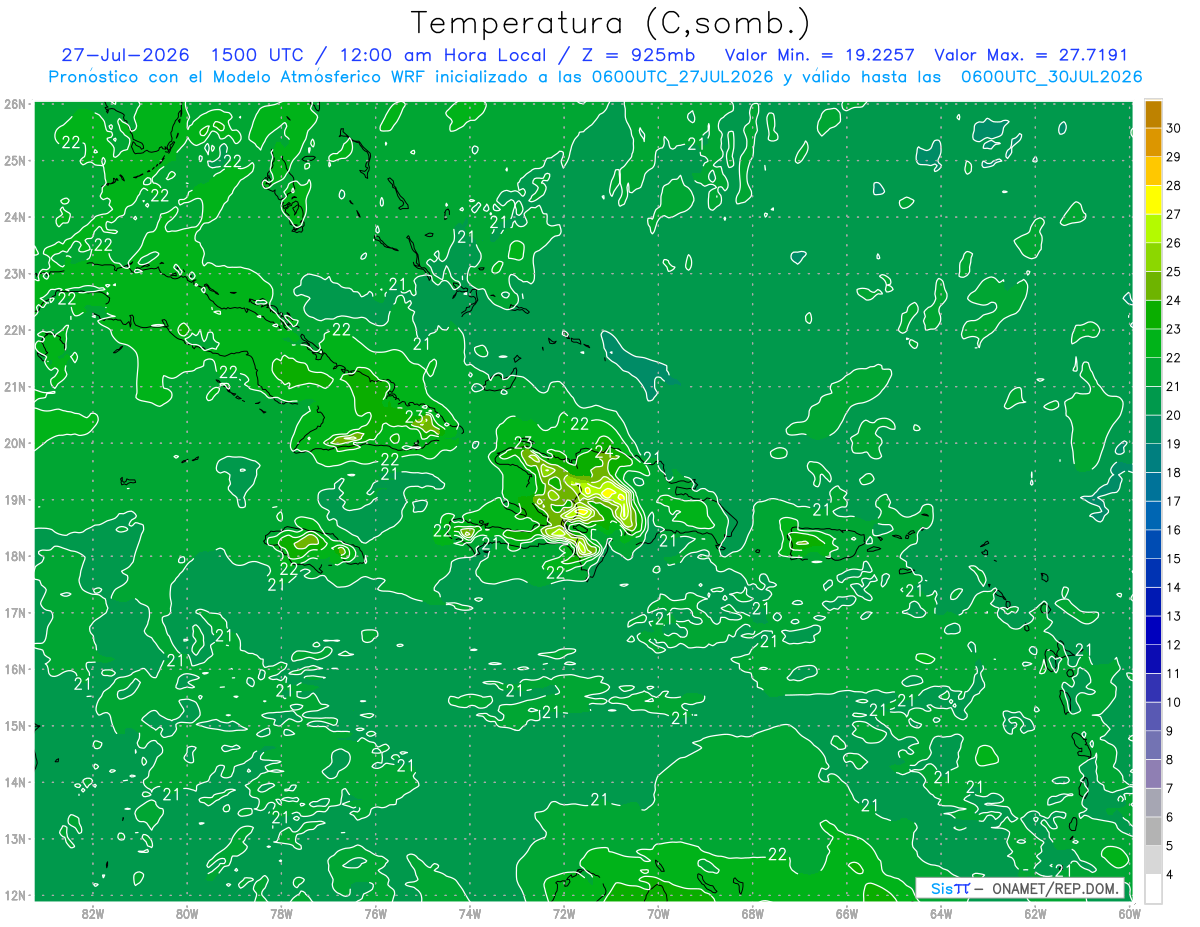Click the 'Valor Min. = 19.2257' readout
This screenshot has width=1200, height=927.
pos(820,55)
